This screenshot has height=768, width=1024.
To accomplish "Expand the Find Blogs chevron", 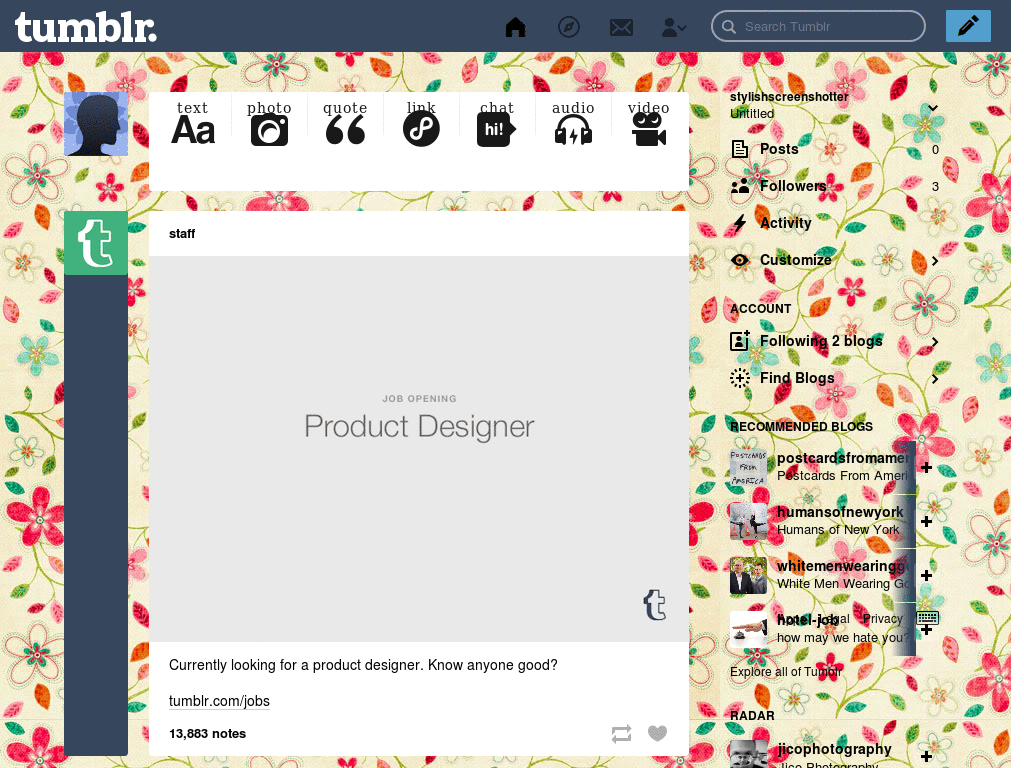I will click(935, 379).
